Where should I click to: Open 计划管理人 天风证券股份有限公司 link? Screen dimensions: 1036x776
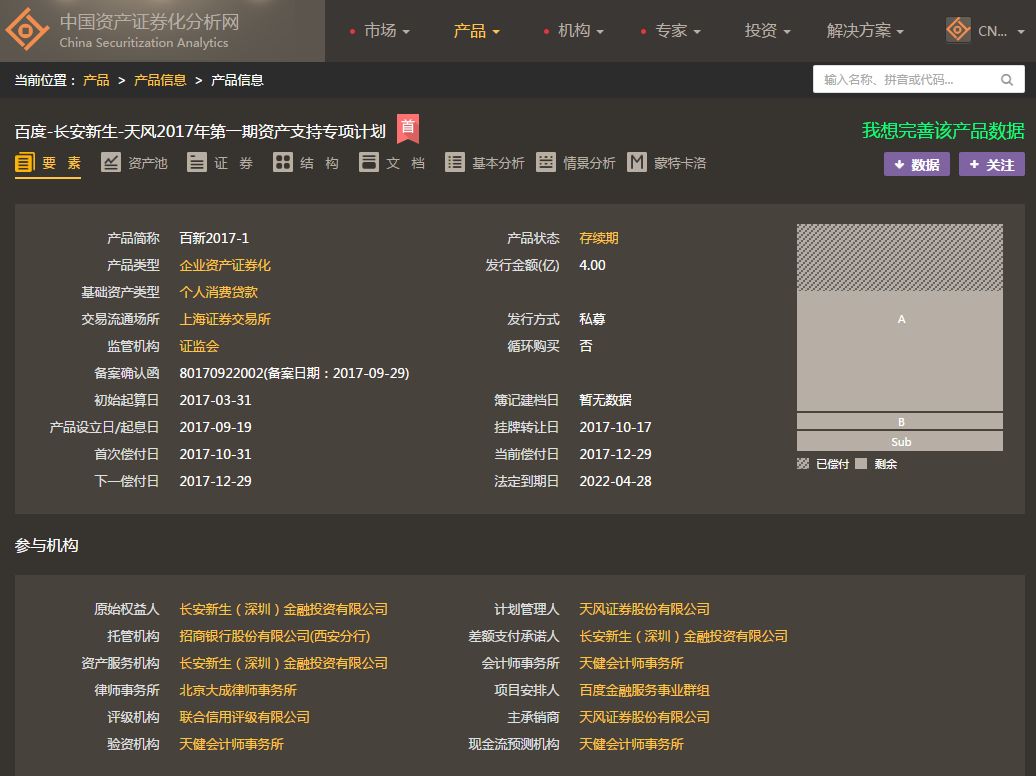644,609
